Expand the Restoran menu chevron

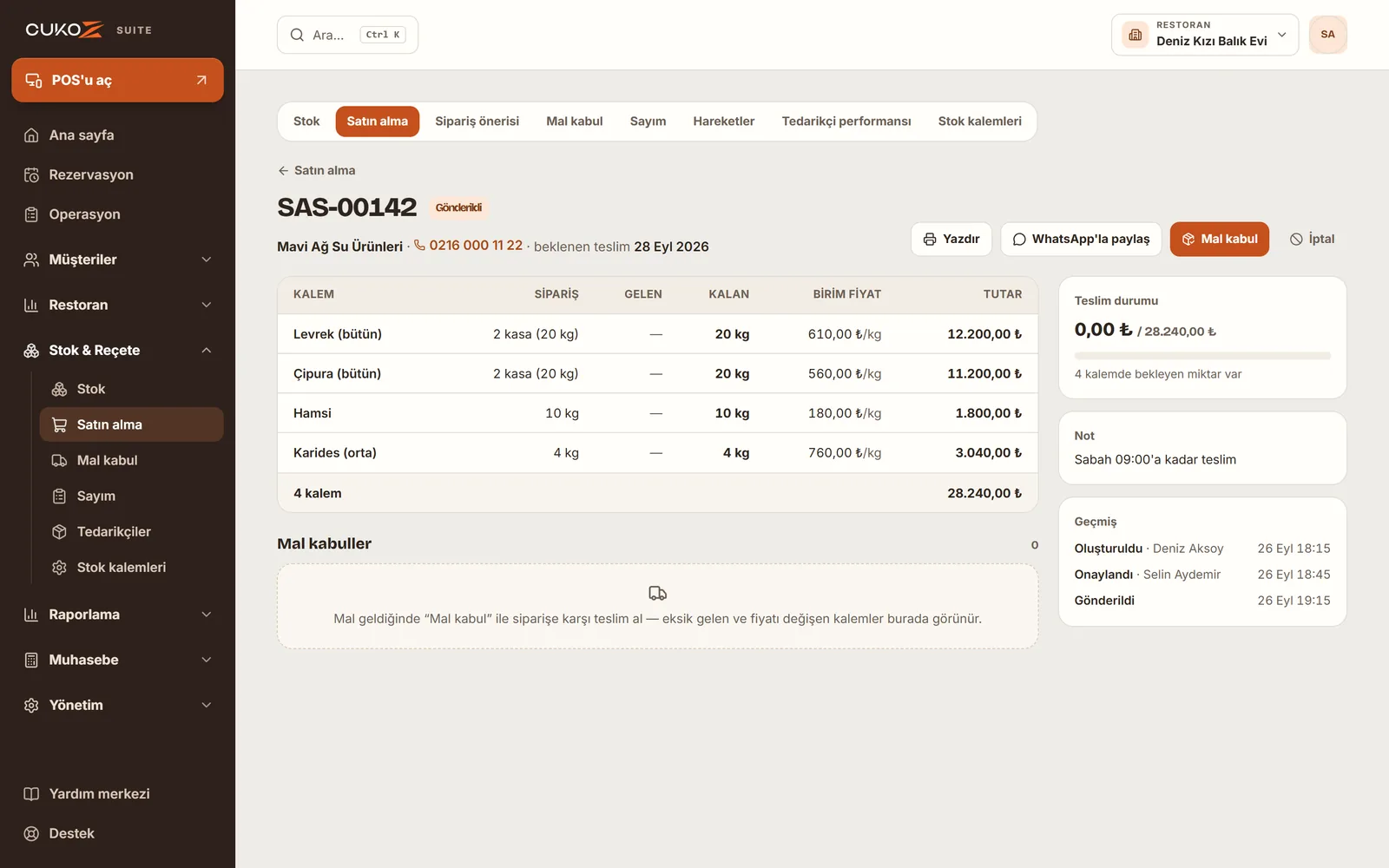pos(207,305)
